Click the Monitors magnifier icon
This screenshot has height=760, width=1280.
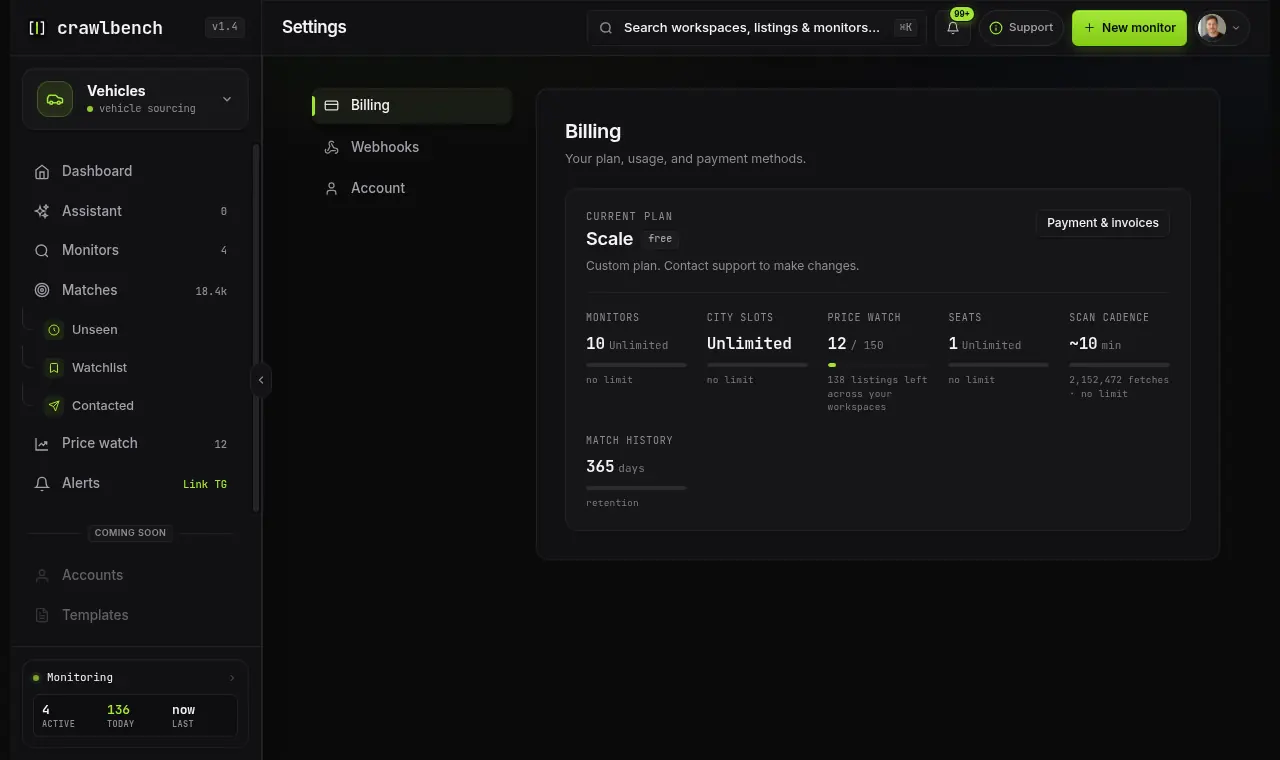tap(42, 251)
